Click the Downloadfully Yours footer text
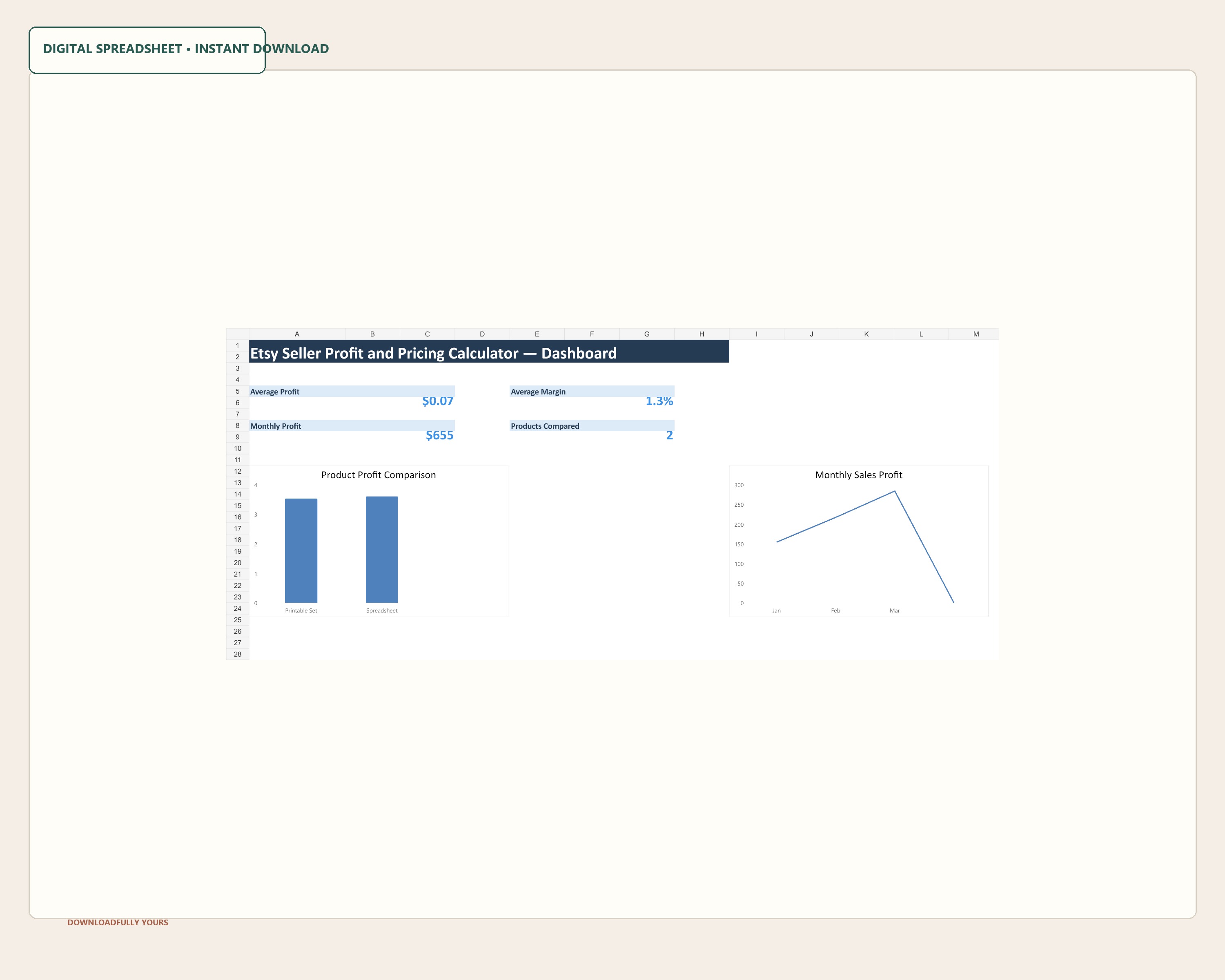 point(118,922)
